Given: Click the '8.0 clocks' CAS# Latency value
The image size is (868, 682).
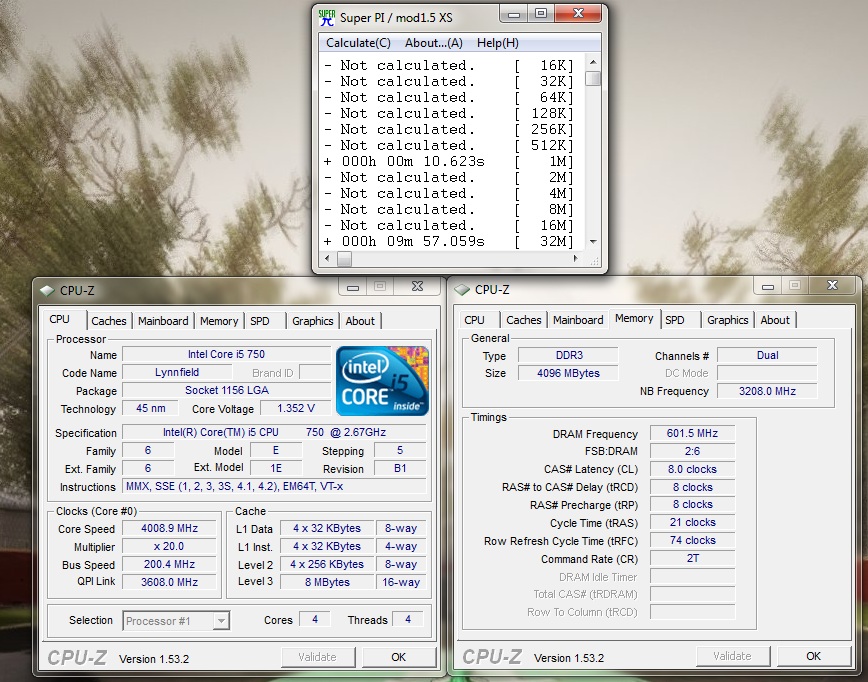Looking at the screenshot, I should (693, 469).
